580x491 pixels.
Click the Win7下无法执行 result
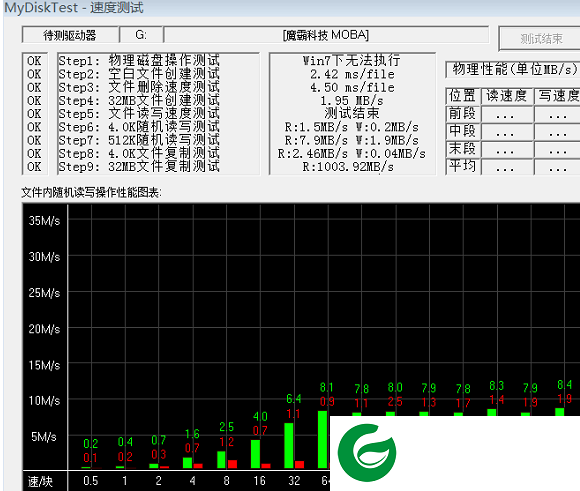click(351, 60)
